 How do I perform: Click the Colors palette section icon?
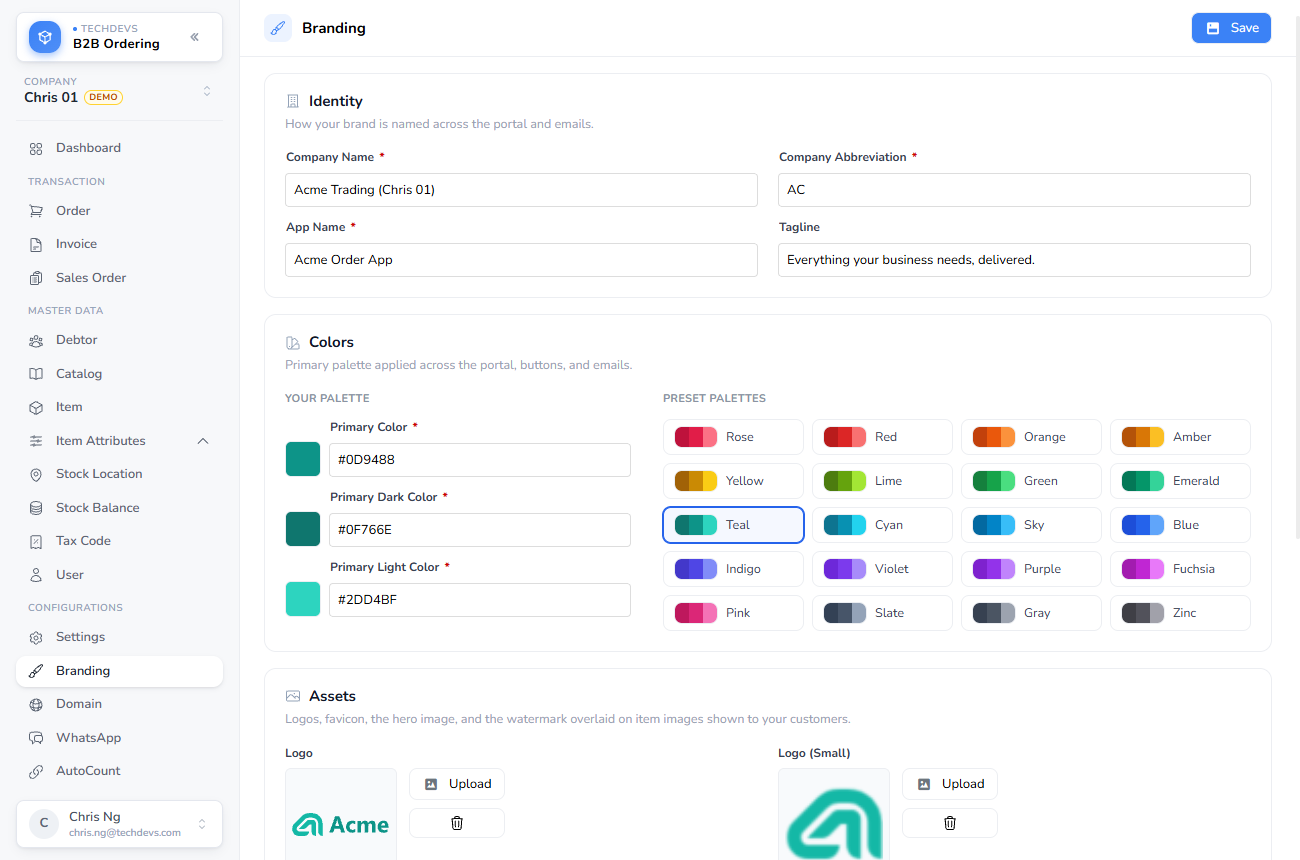293,342
